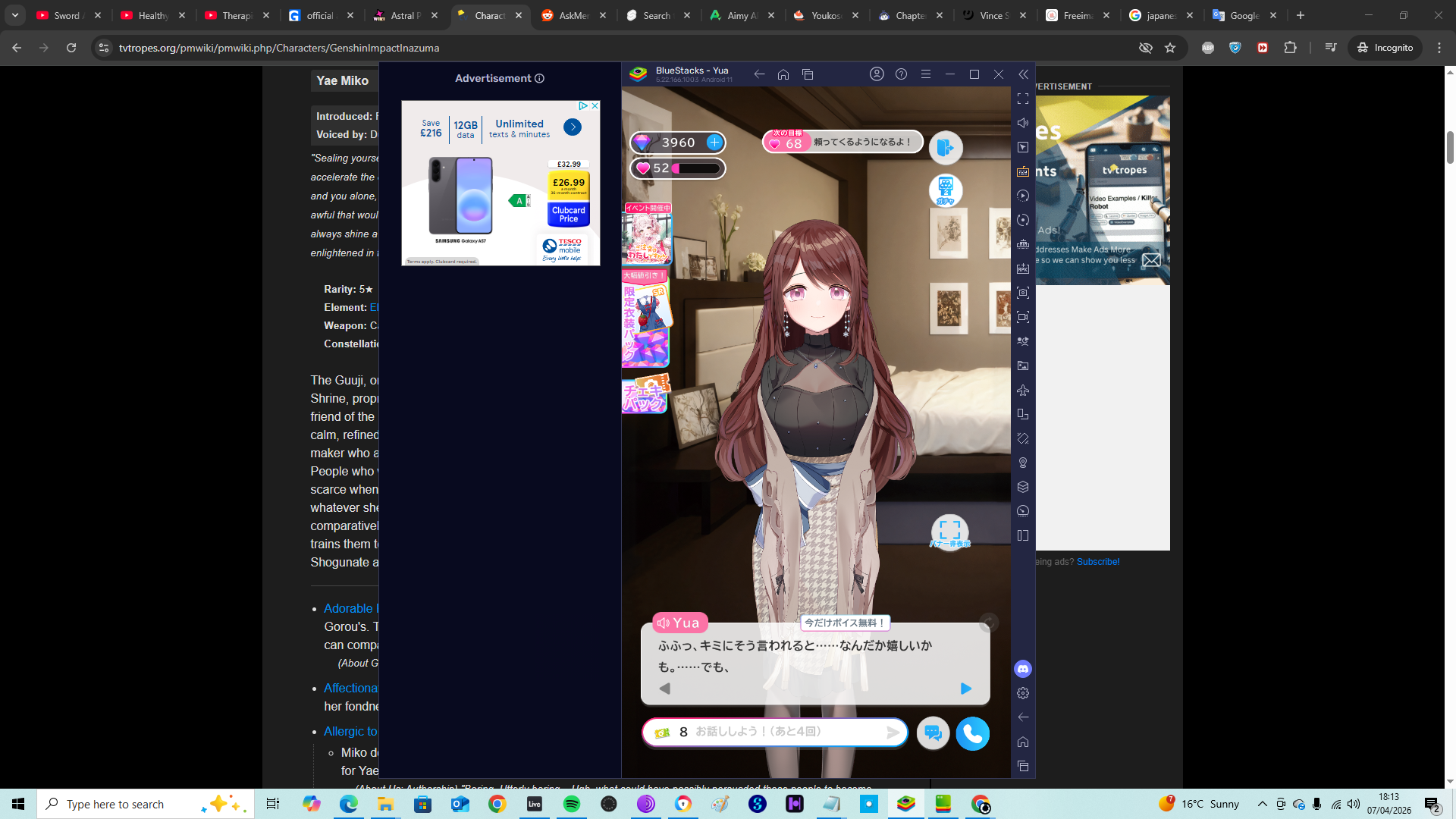
Task: Open the ABP extension icon
Action: (x=1208, y=48)
